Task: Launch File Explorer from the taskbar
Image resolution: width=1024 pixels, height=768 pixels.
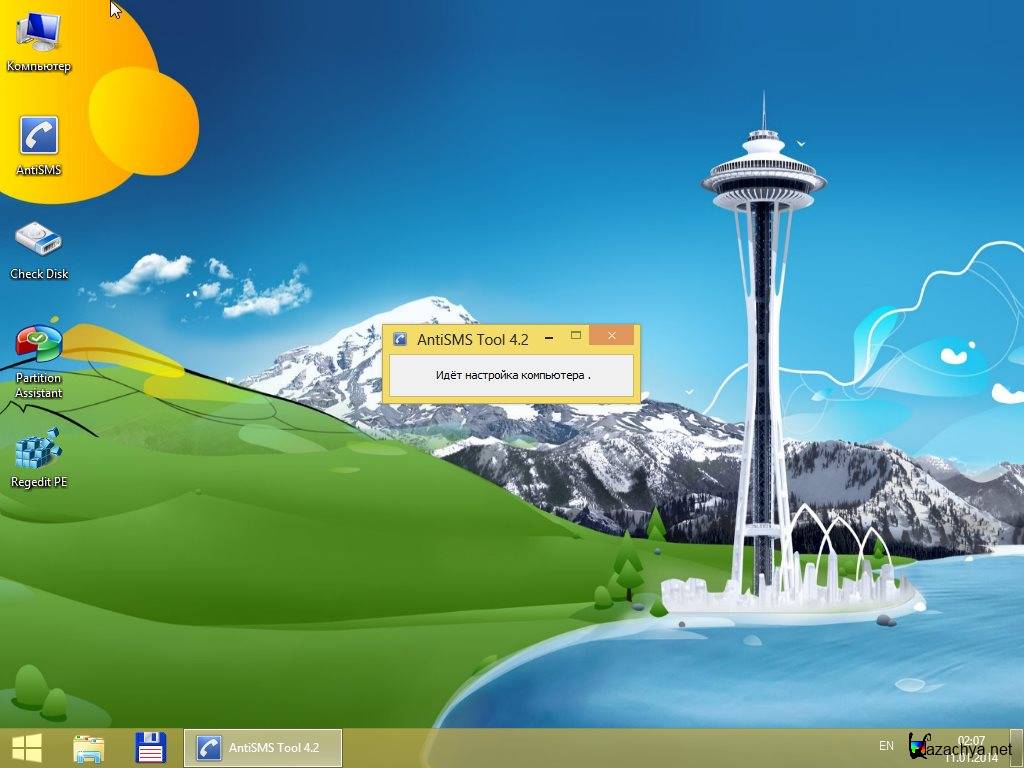Action: [89, 747]
